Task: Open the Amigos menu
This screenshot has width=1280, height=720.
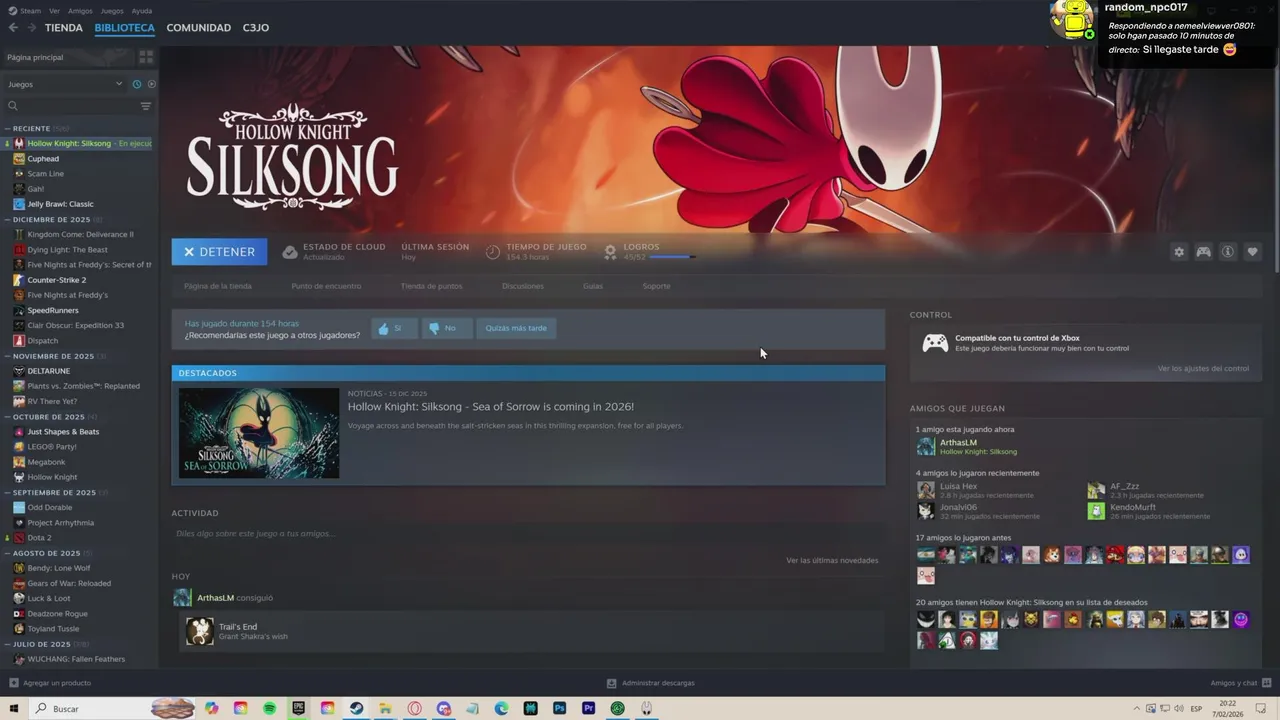Action: click(80, 11)
